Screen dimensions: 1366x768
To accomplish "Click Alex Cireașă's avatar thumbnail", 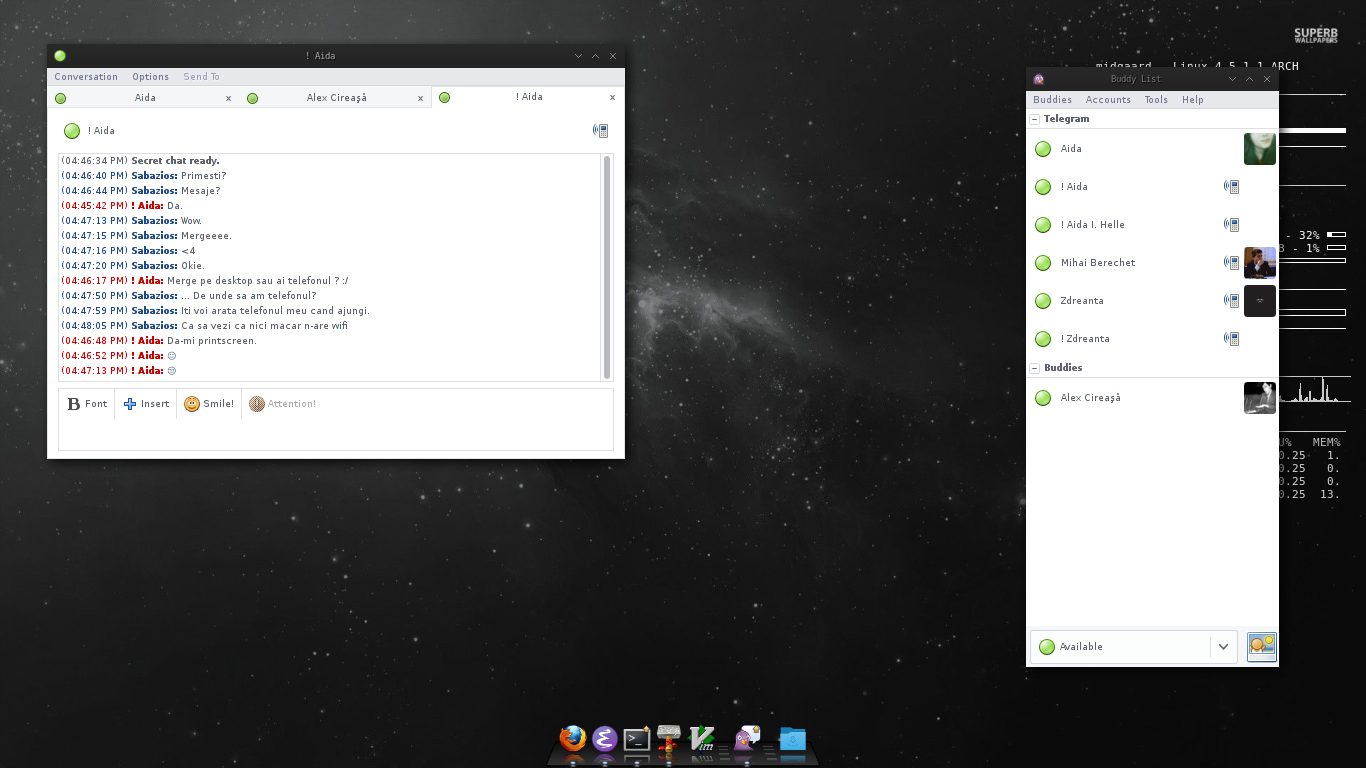I will click(1260, 398).
